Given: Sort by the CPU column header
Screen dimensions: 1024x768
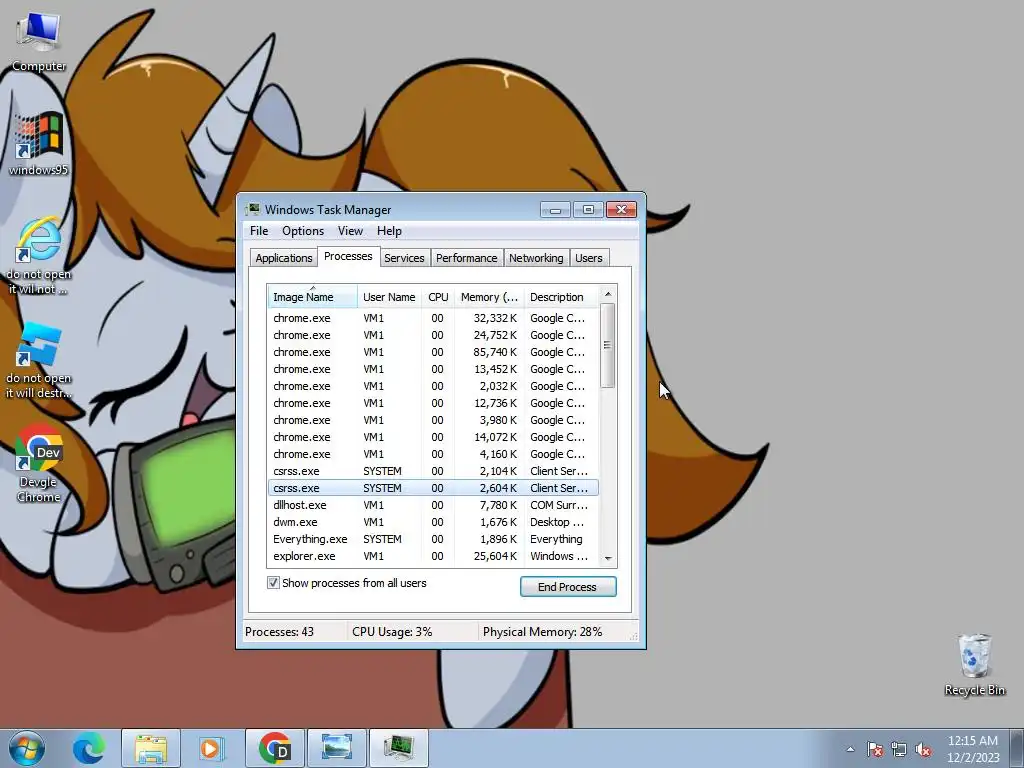Looking at the screenshot, I should [438, 297].
